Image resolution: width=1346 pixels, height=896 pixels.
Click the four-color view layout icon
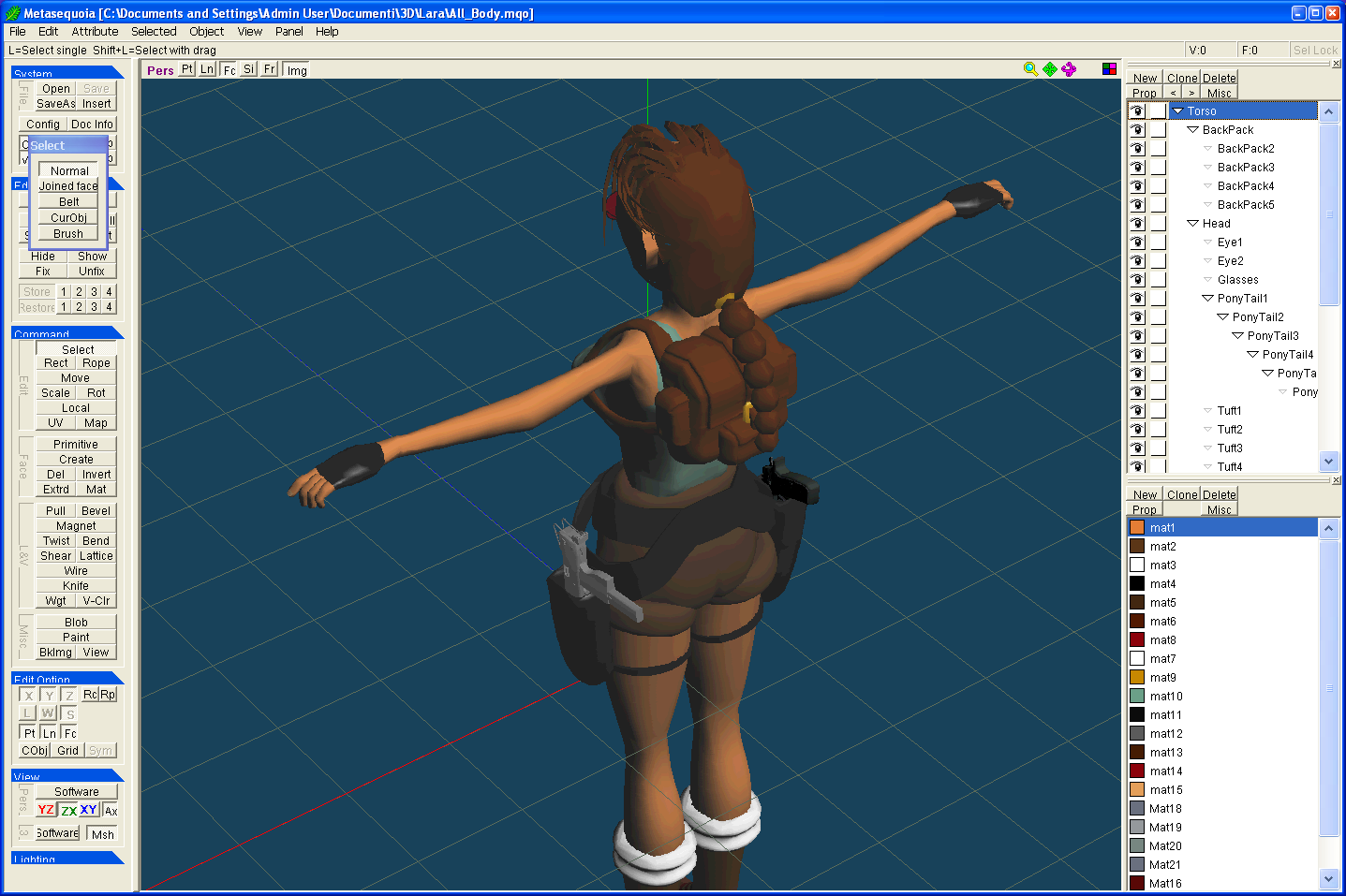(x=1109, y=69)
